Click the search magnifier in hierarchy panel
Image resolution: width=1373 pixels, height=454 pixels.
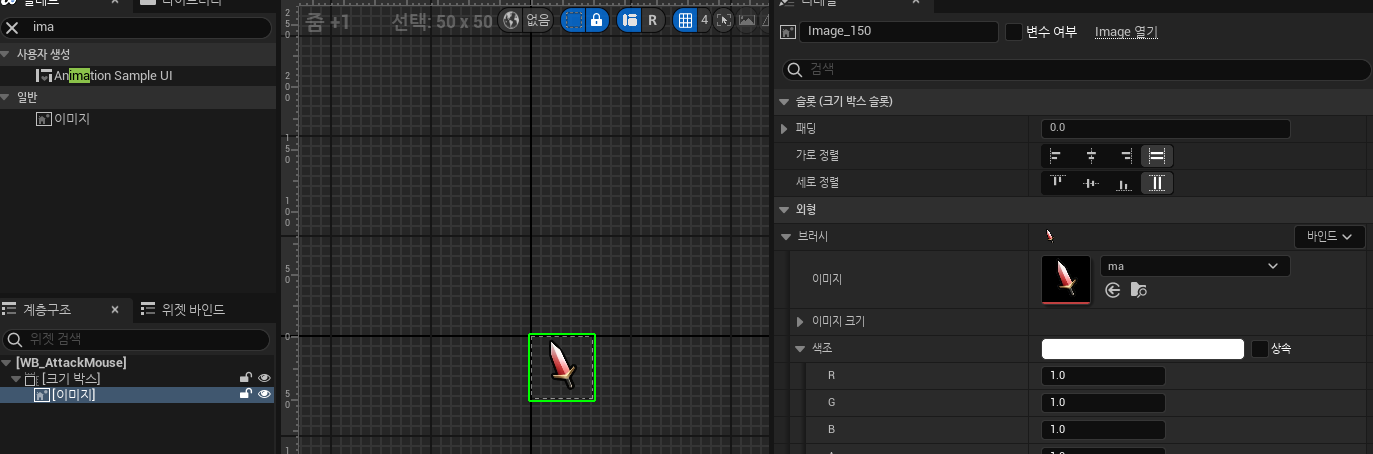pos(15,339)
